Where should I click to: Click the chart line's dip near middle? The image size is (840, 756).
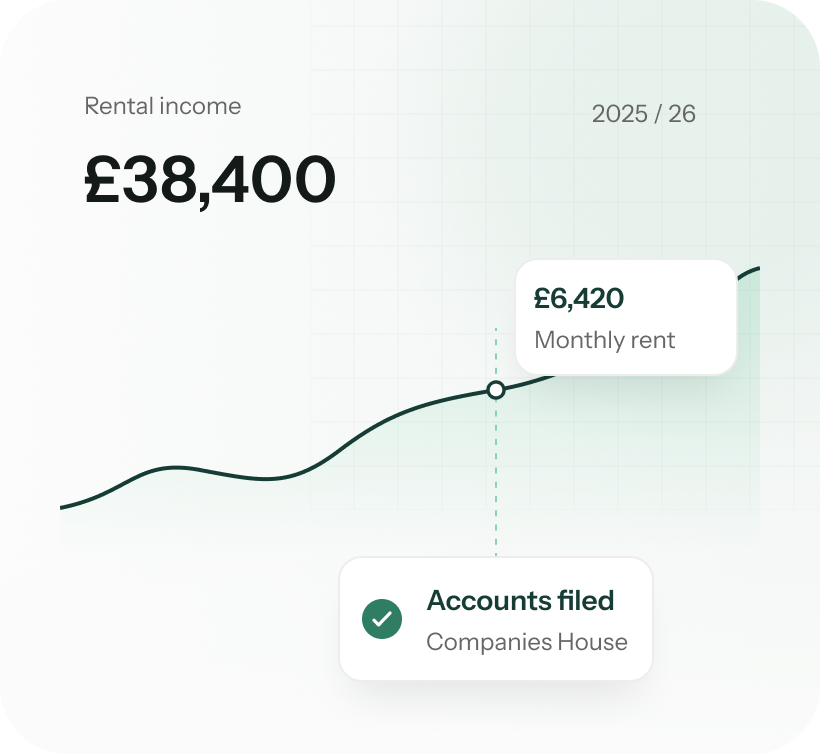click(266, 478)
